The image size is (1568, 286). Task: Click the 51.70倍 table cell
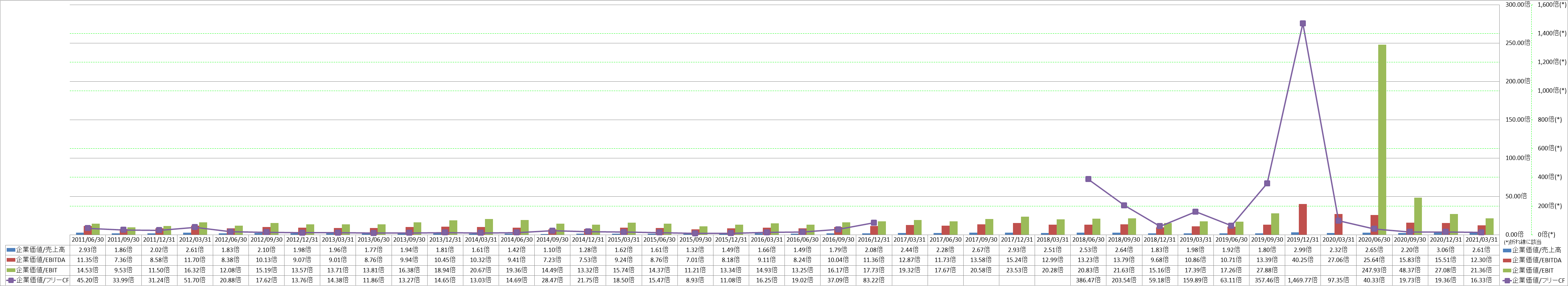pyautogui.click(x=195, y=281)
